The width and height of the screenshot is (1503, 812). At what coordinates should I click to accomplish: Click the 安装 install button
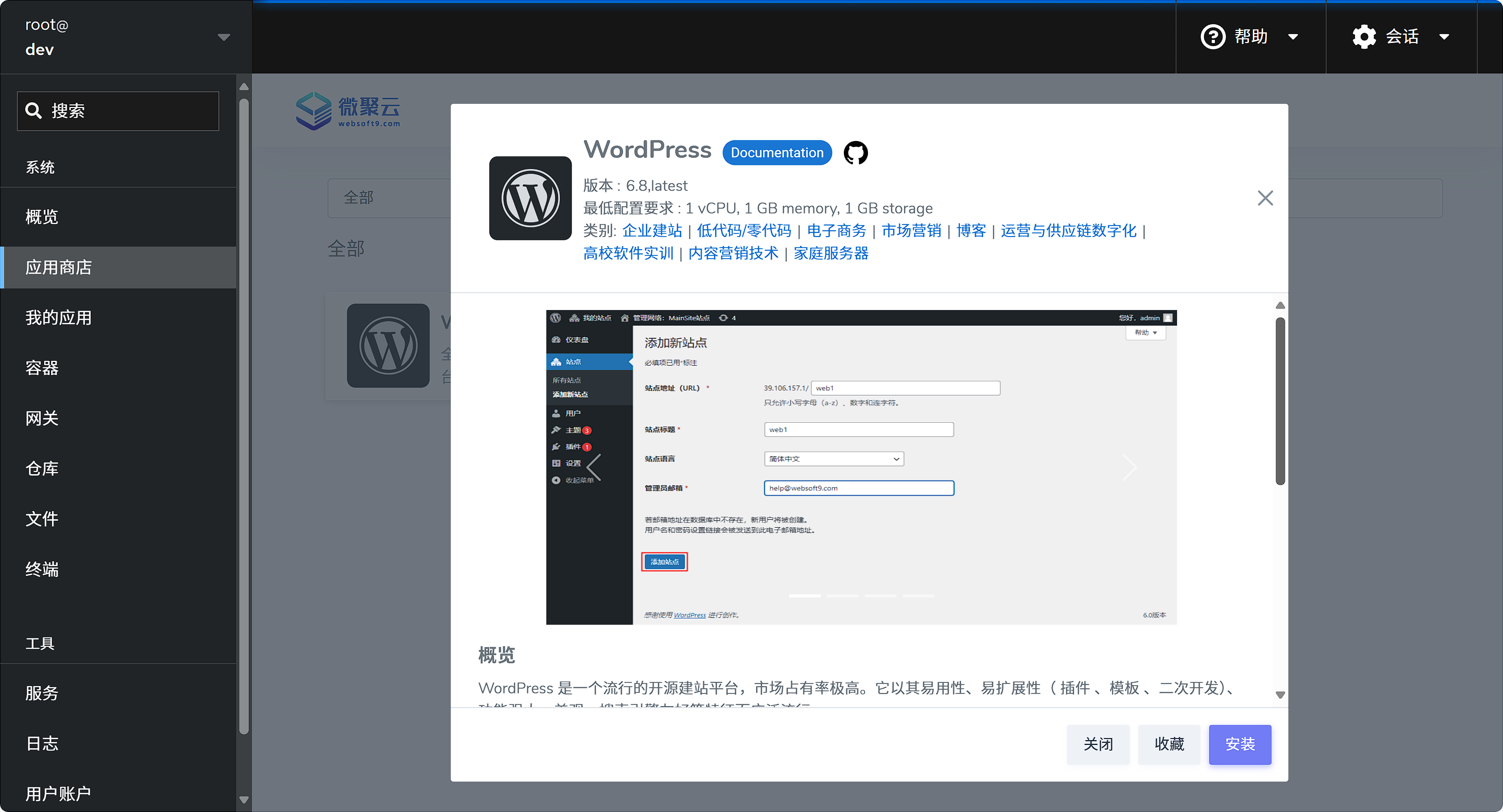point(1240,744)
